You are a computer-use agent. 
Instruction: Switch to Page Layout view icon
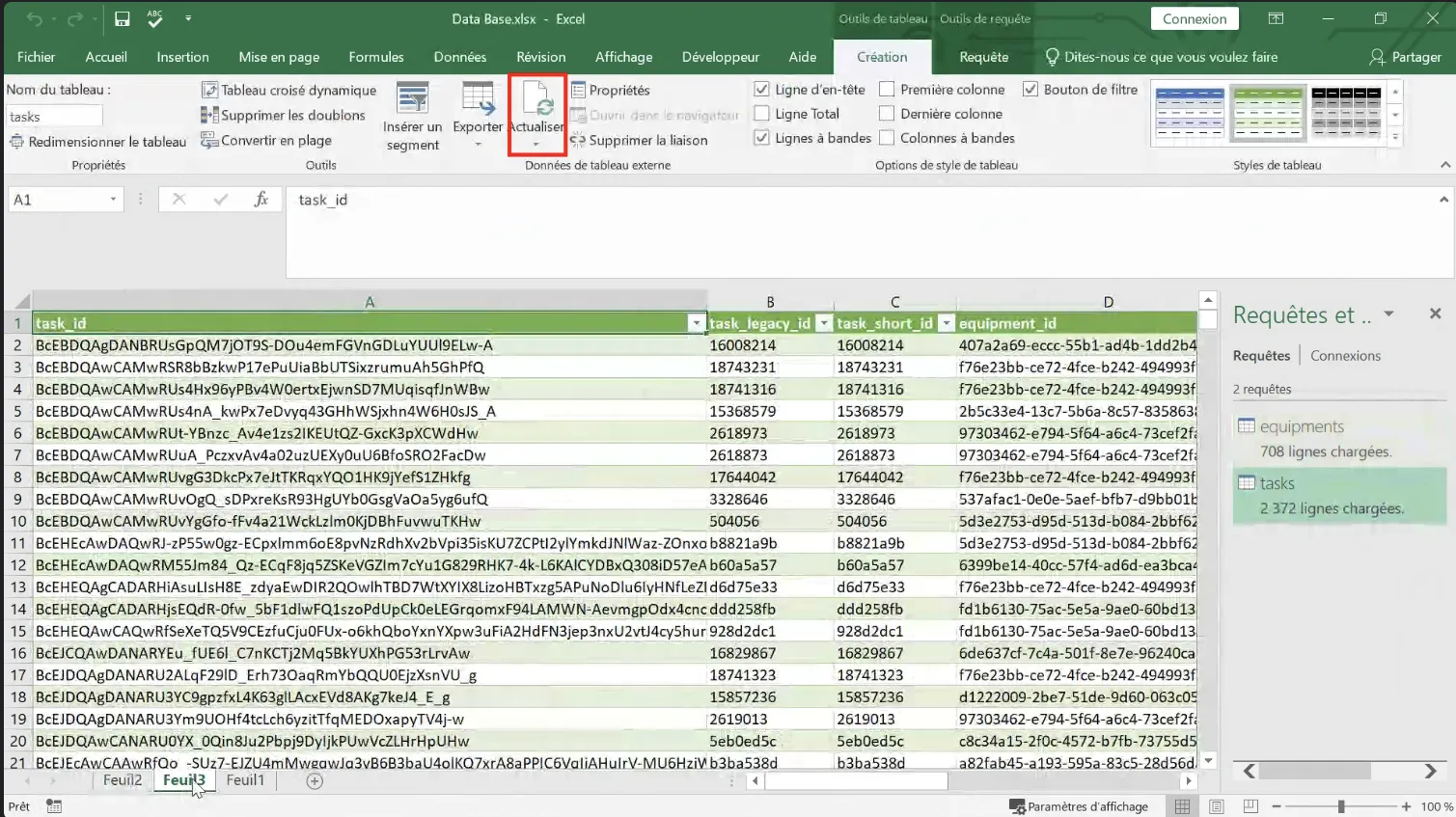tap(1217, 806)
